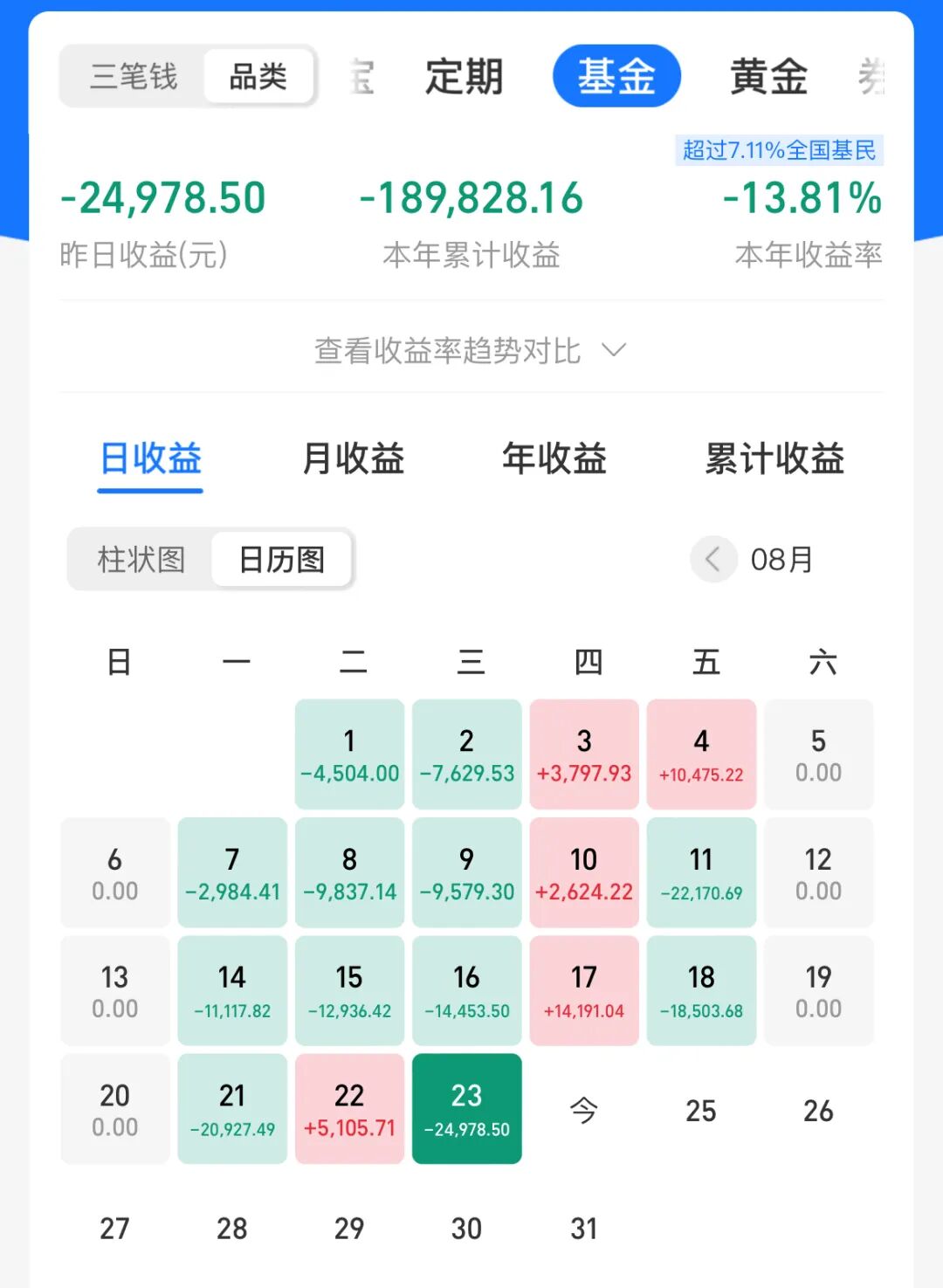
Task: Select August 25 in calendar
Action: (701, 1110)
